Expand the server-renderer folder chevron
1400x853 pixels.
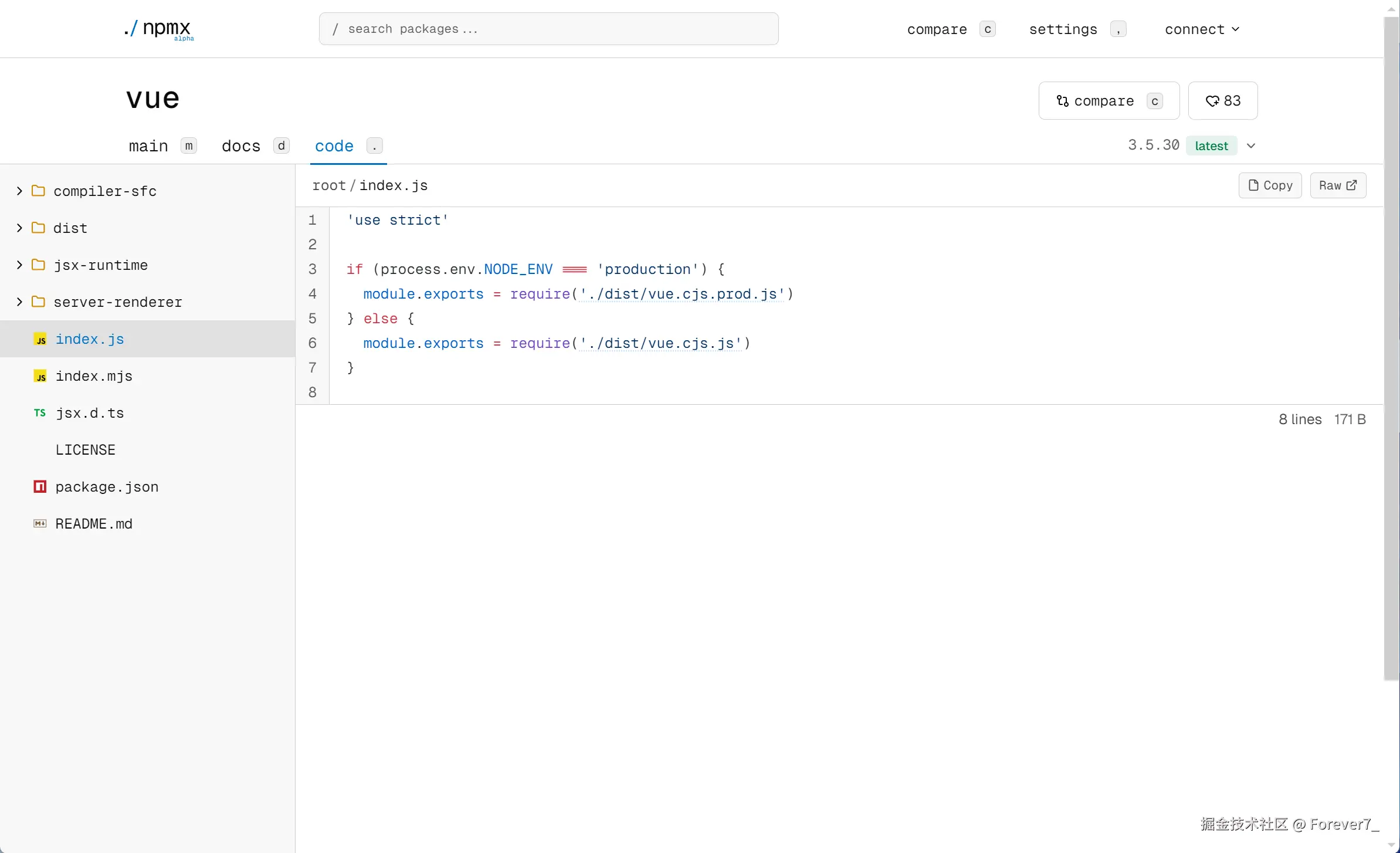click(x=19, y=302)
